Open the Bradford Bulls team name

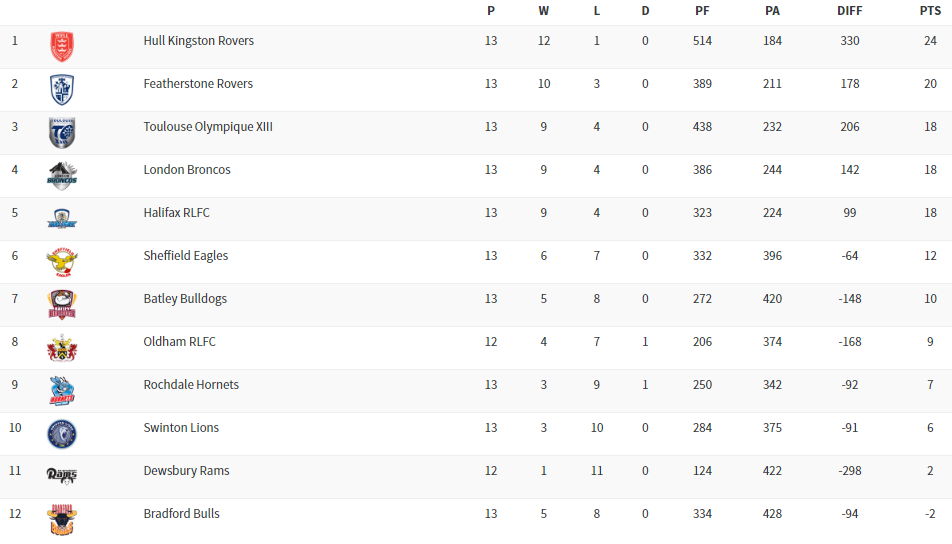[181, 514]
